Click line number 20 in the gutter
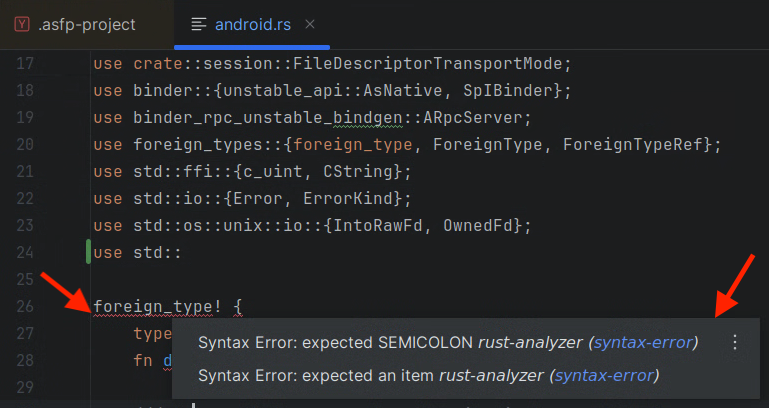The image size is (769, 408). (27, 145)
